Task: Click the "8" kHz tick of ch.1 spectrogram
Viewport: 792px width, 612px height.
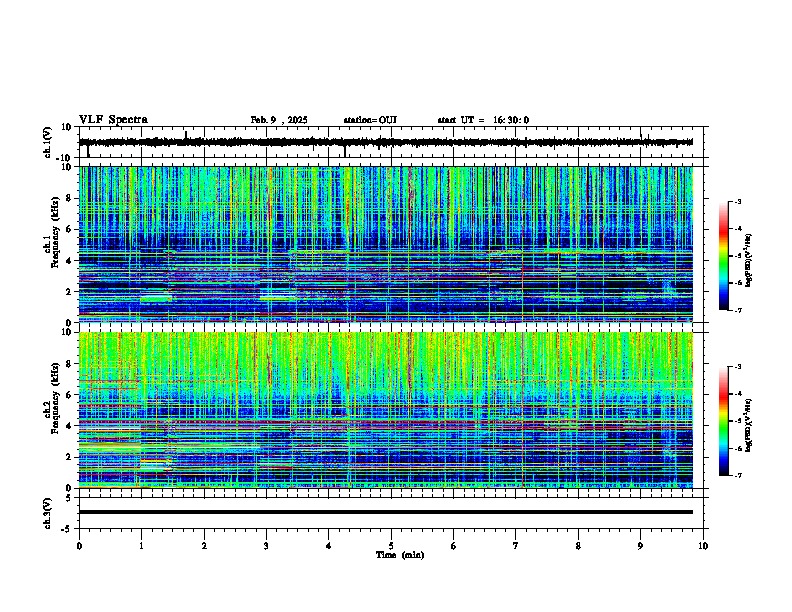Action: pos(70,198)
